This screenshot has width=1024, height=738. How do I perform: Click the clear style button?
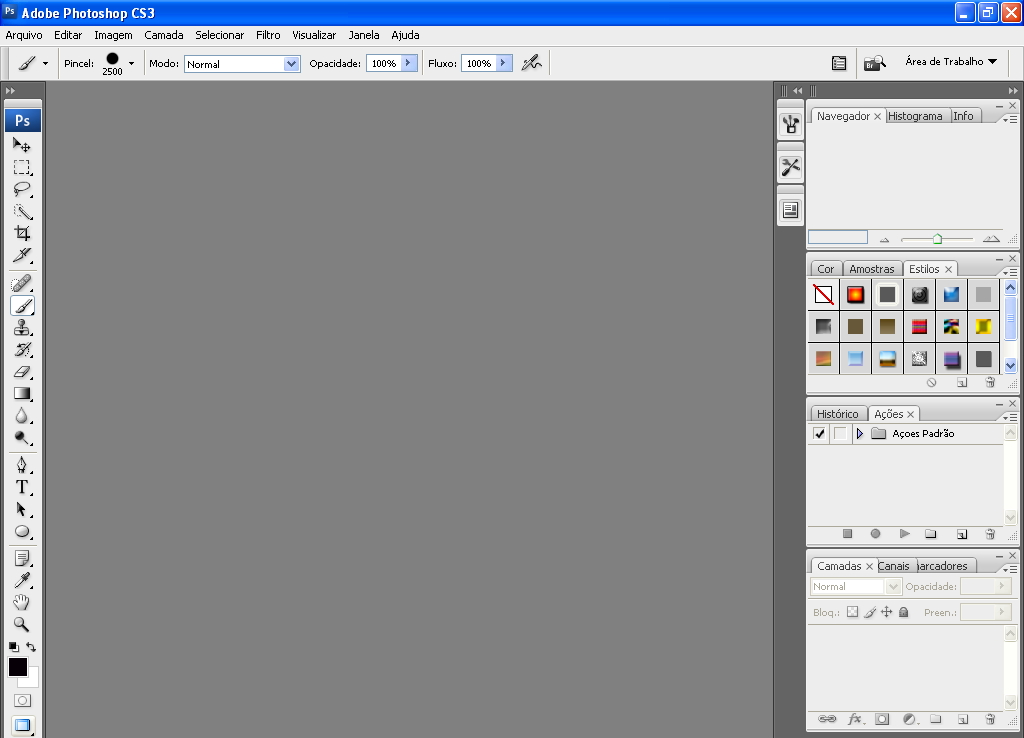click(x=932, y=383)
